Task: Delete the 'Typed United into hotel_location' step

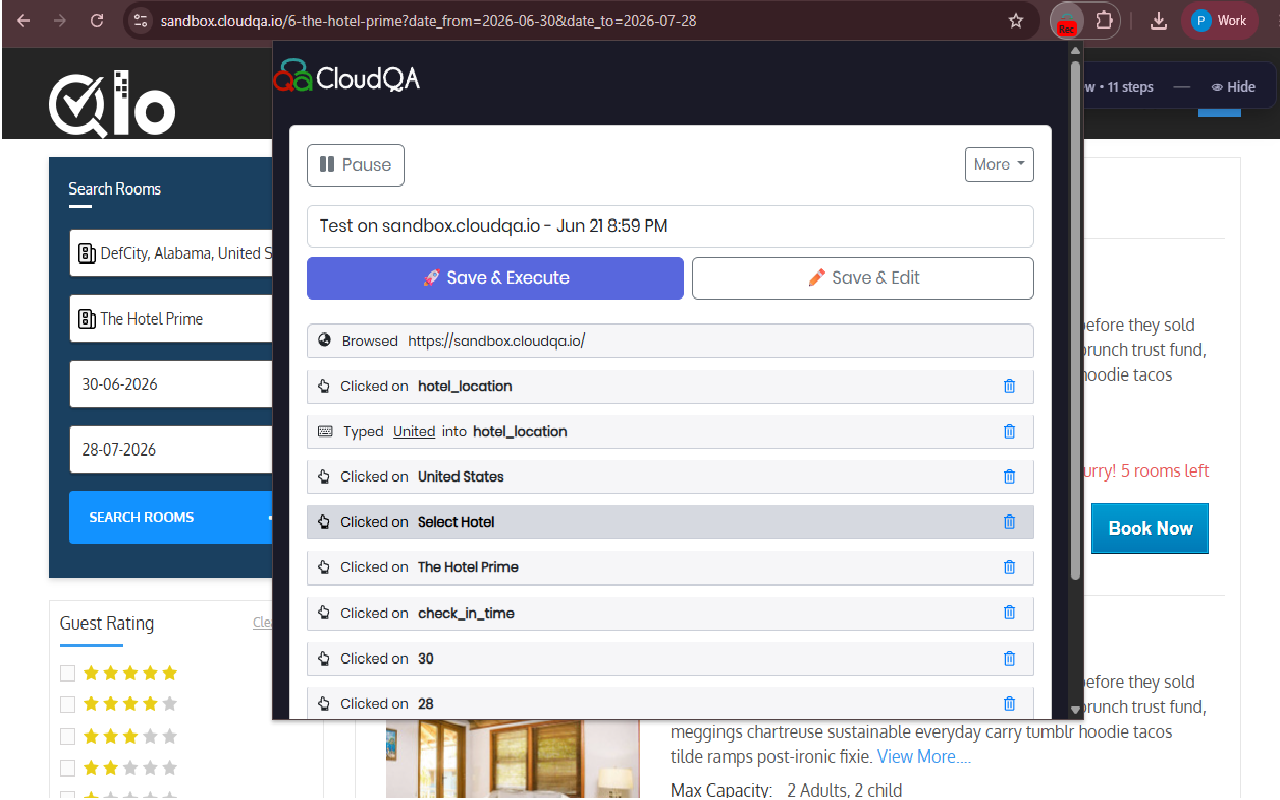Action: pyautogui.click(x=1009, y=431)
